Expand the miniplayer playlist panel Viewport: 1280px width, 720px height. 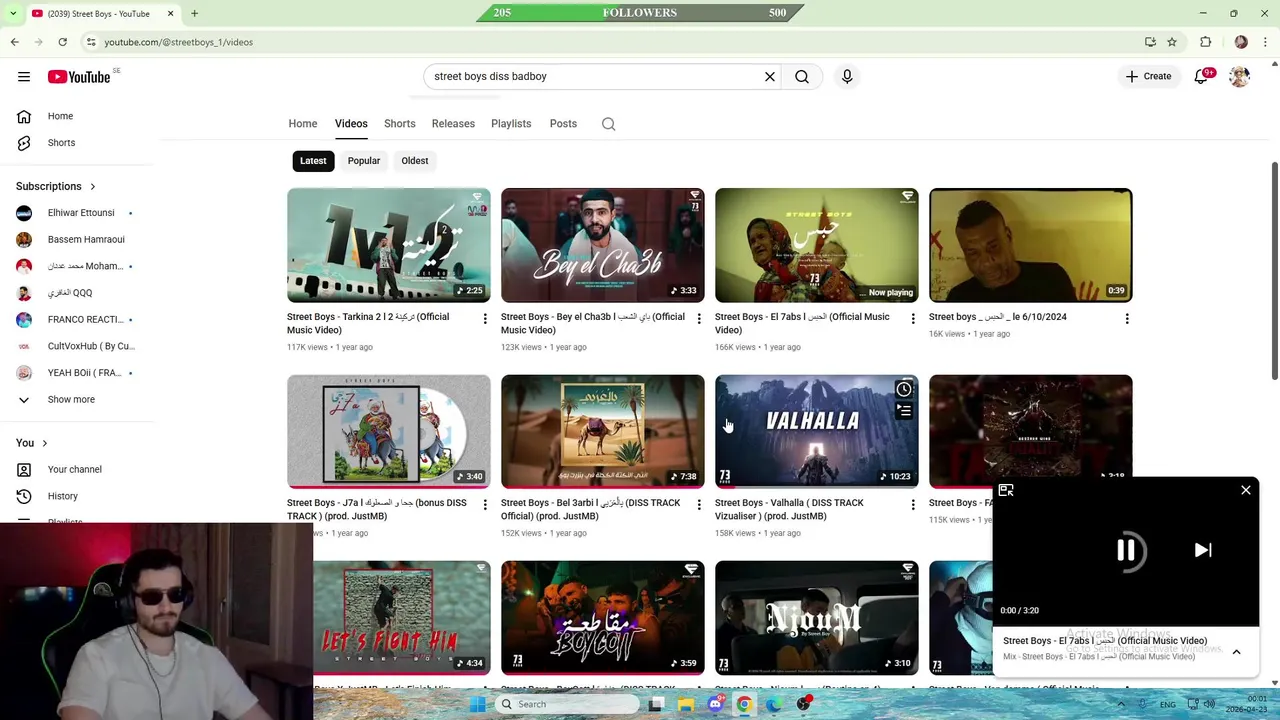click(x=1236, y=652)
